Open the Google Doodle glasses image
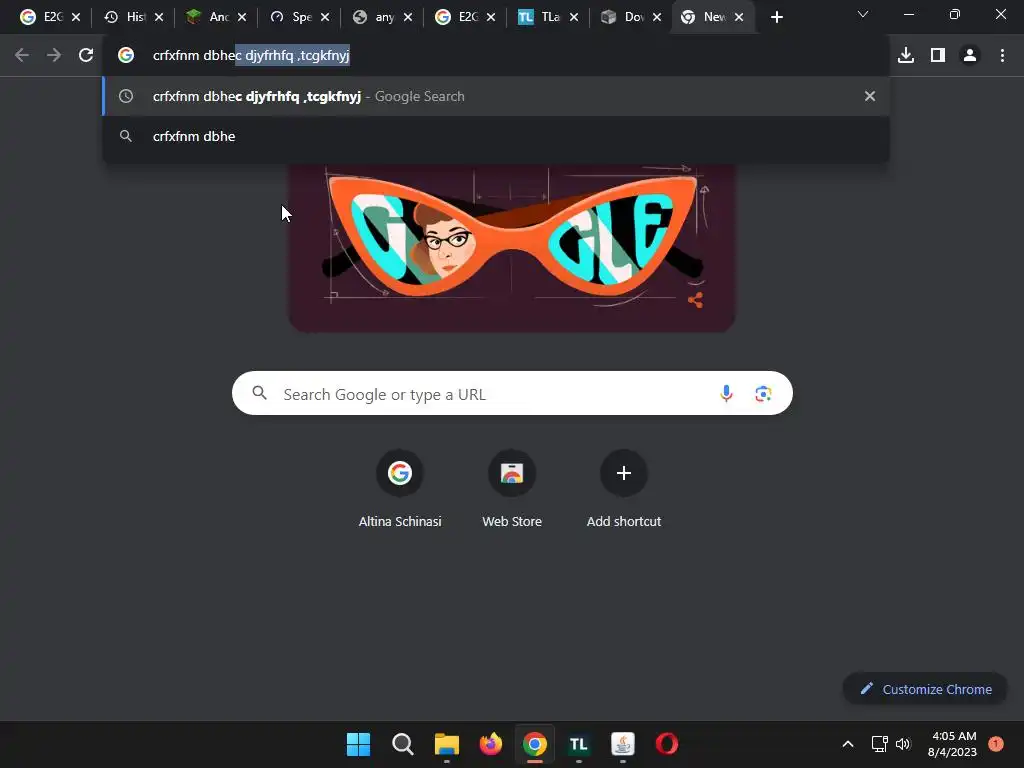 (512, 248)
